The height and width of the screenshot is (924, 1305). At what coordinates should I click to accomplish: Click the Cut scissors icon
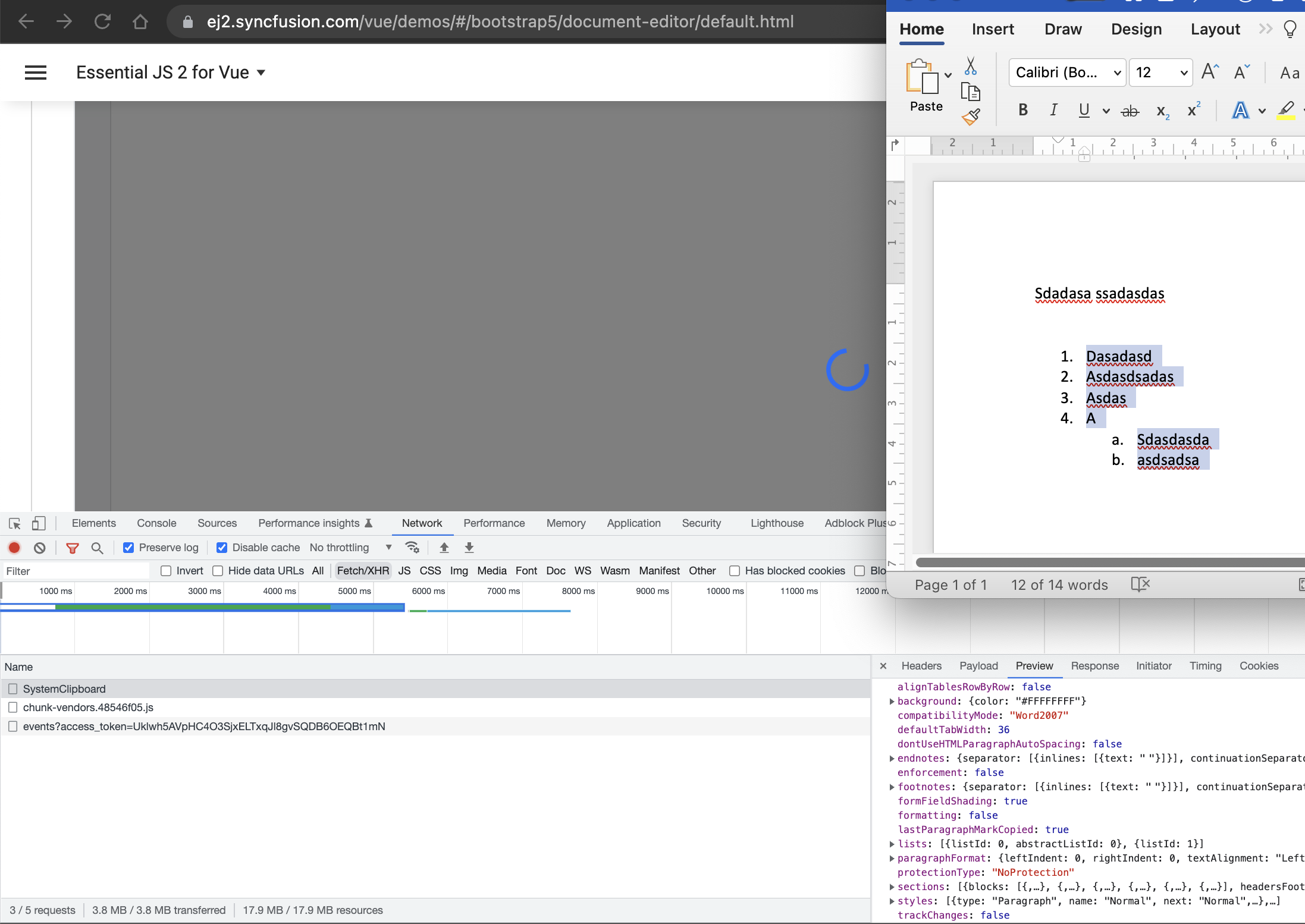click(x=970, y=66)
